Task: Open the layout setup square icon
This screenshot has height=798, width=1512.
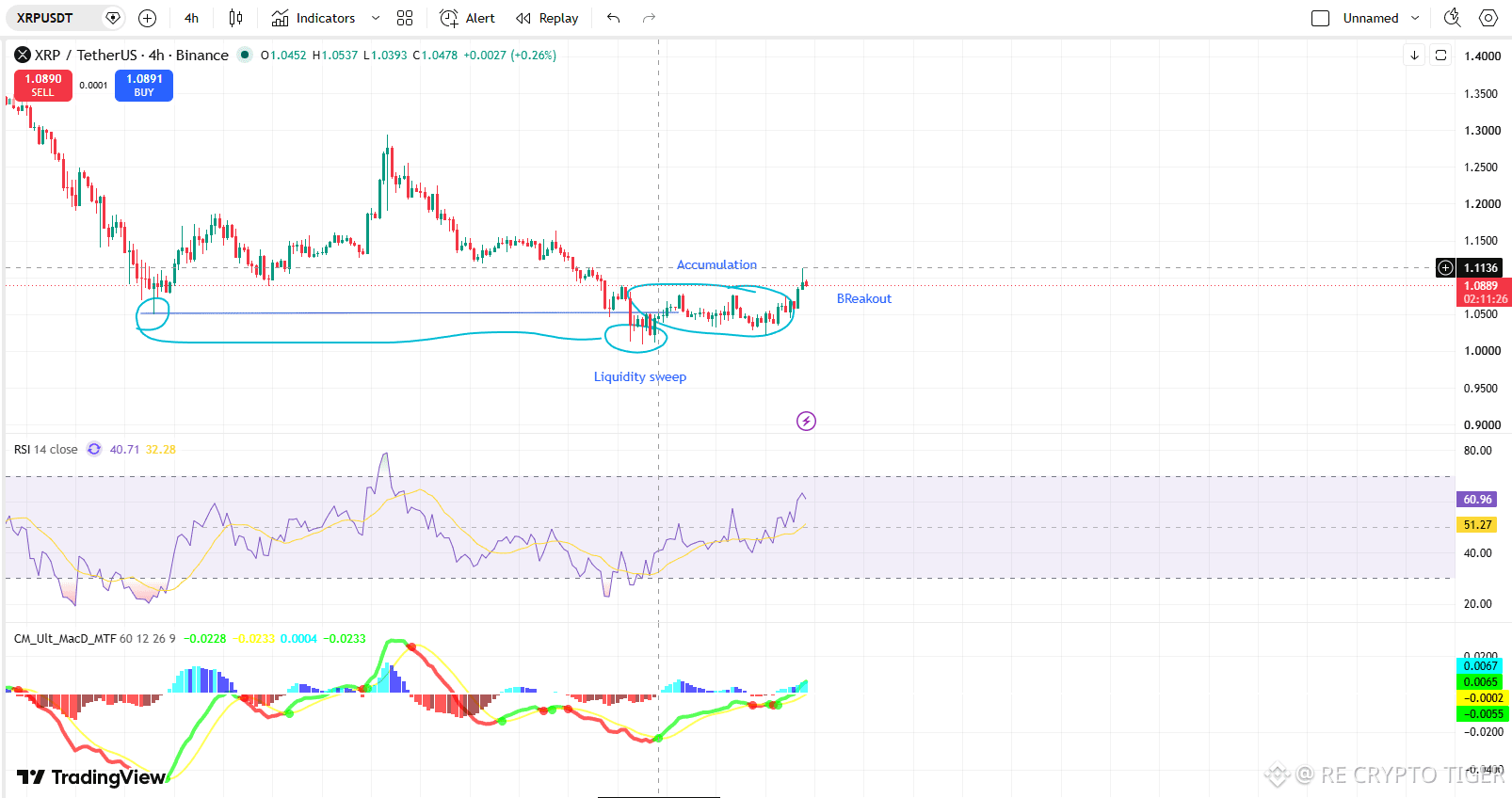Action: (x=1321, y=18)
